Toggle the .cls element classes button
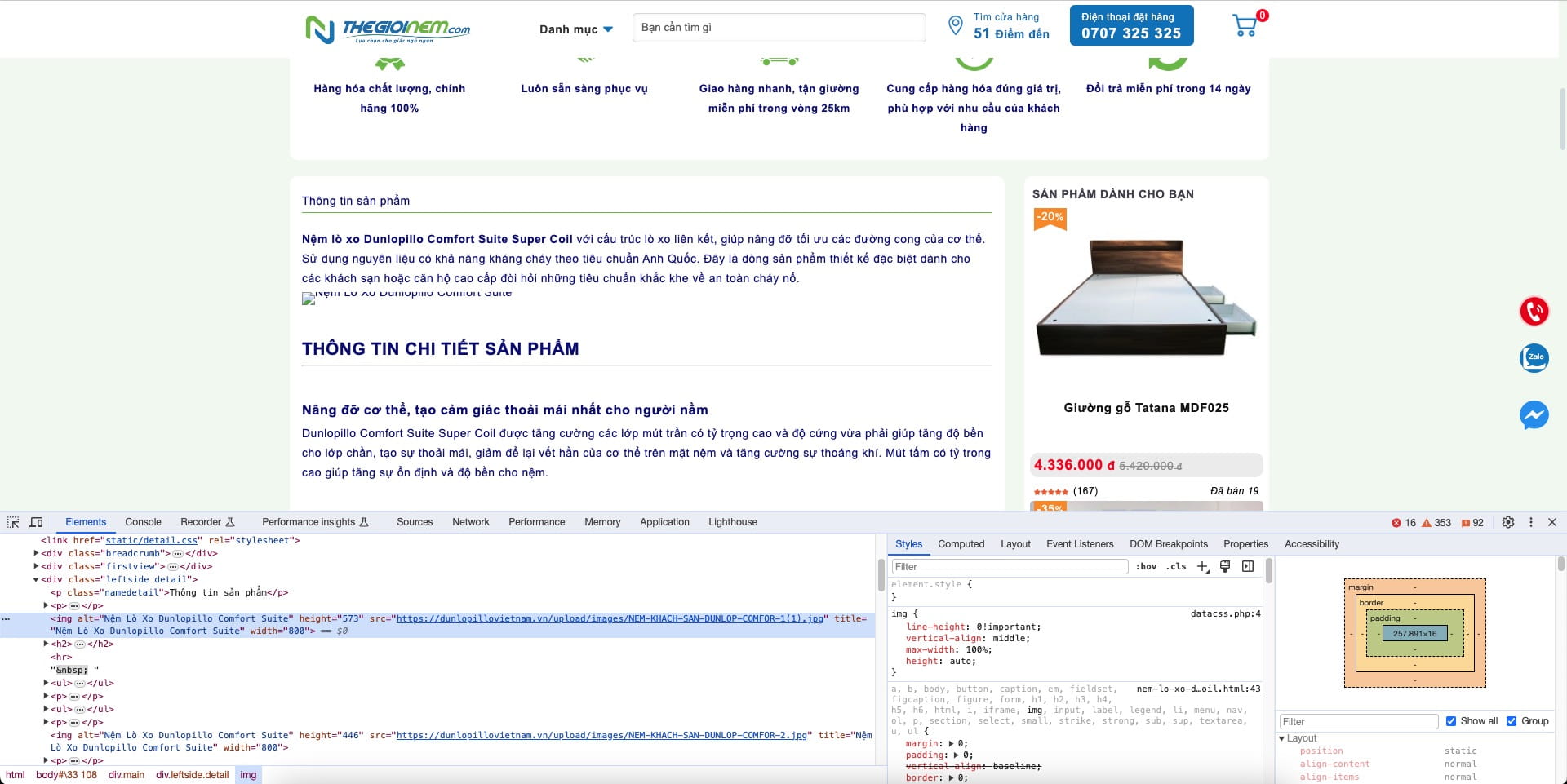 tap(1176, 567)
